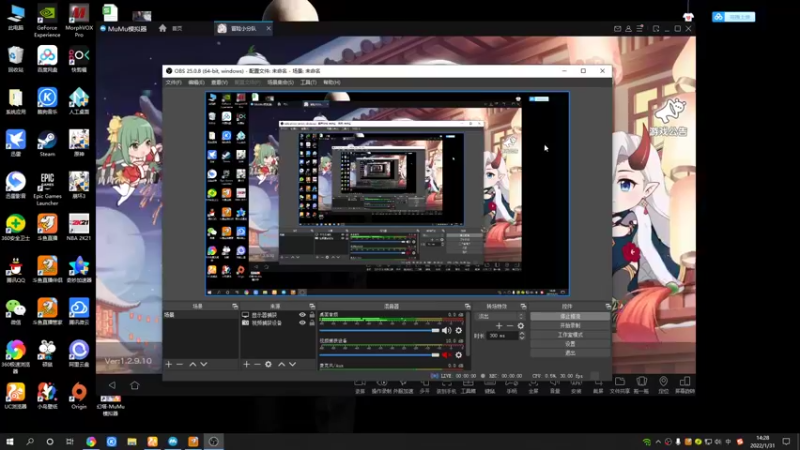This screenshot has height=450, width=800.
Task: Move the source down in Sources panel
Action: 292,364
